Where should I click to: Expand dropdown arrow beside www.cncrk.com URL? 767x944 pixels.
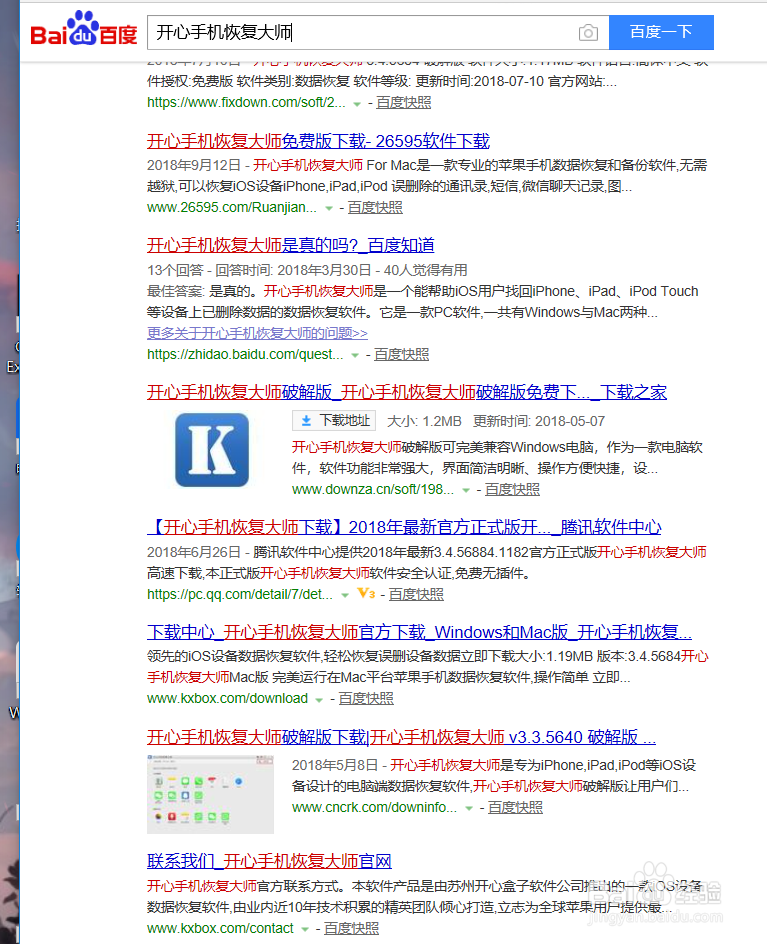tap(469, 809)
